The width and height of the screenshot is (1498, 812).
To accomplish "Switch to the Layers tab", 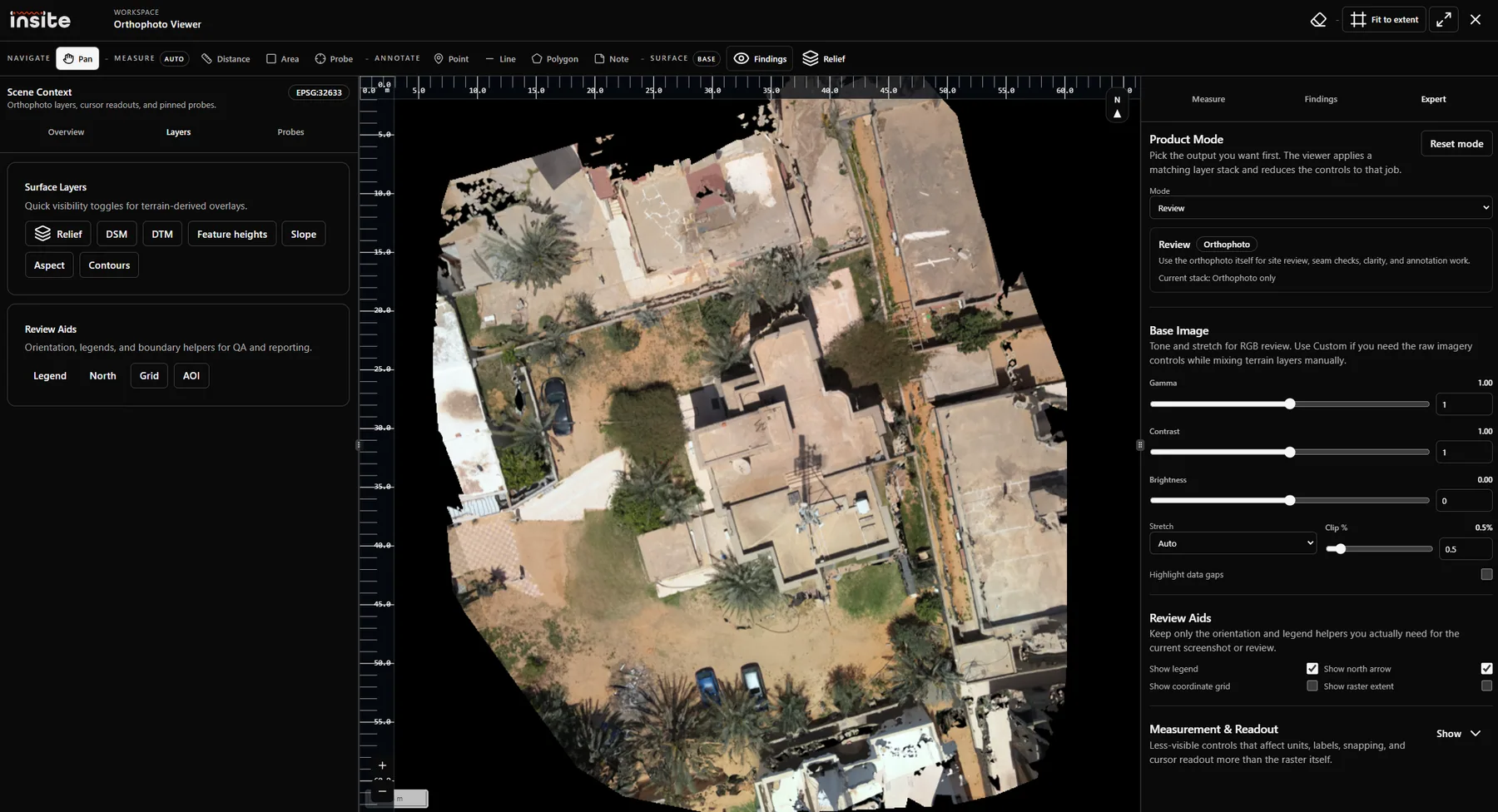I will [178, 132].
